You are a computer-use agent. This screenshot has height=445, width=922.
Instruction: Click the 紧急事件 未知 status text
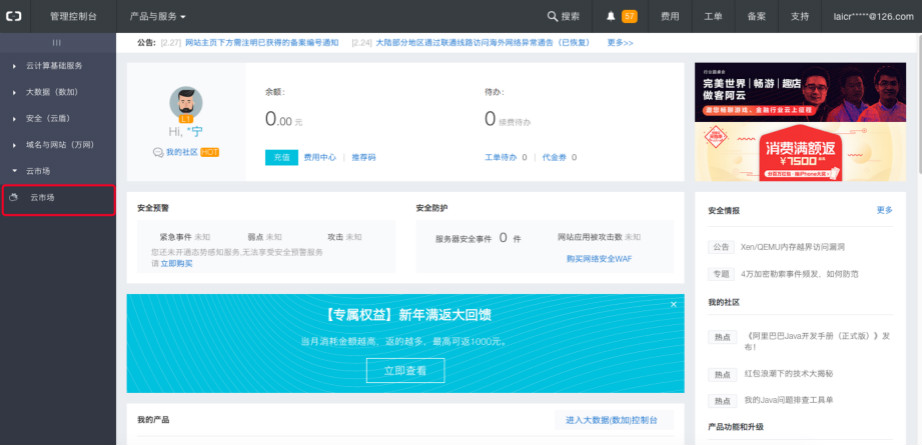[x=185, y=237]
